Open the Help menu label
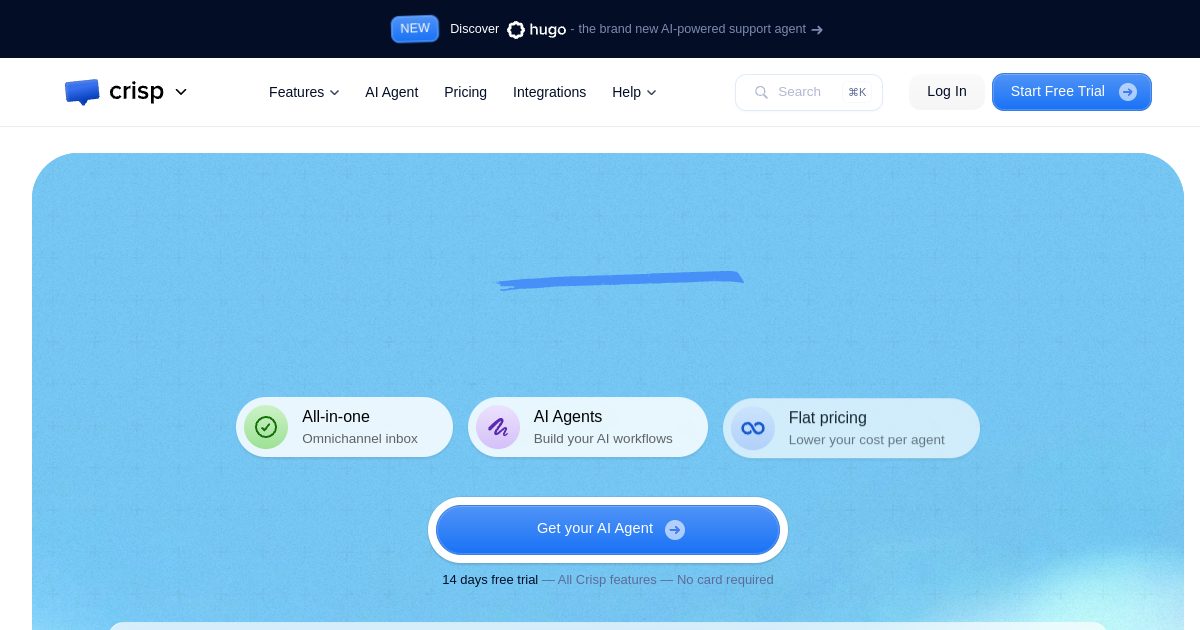1200x630 pixels. pos(626,92)
